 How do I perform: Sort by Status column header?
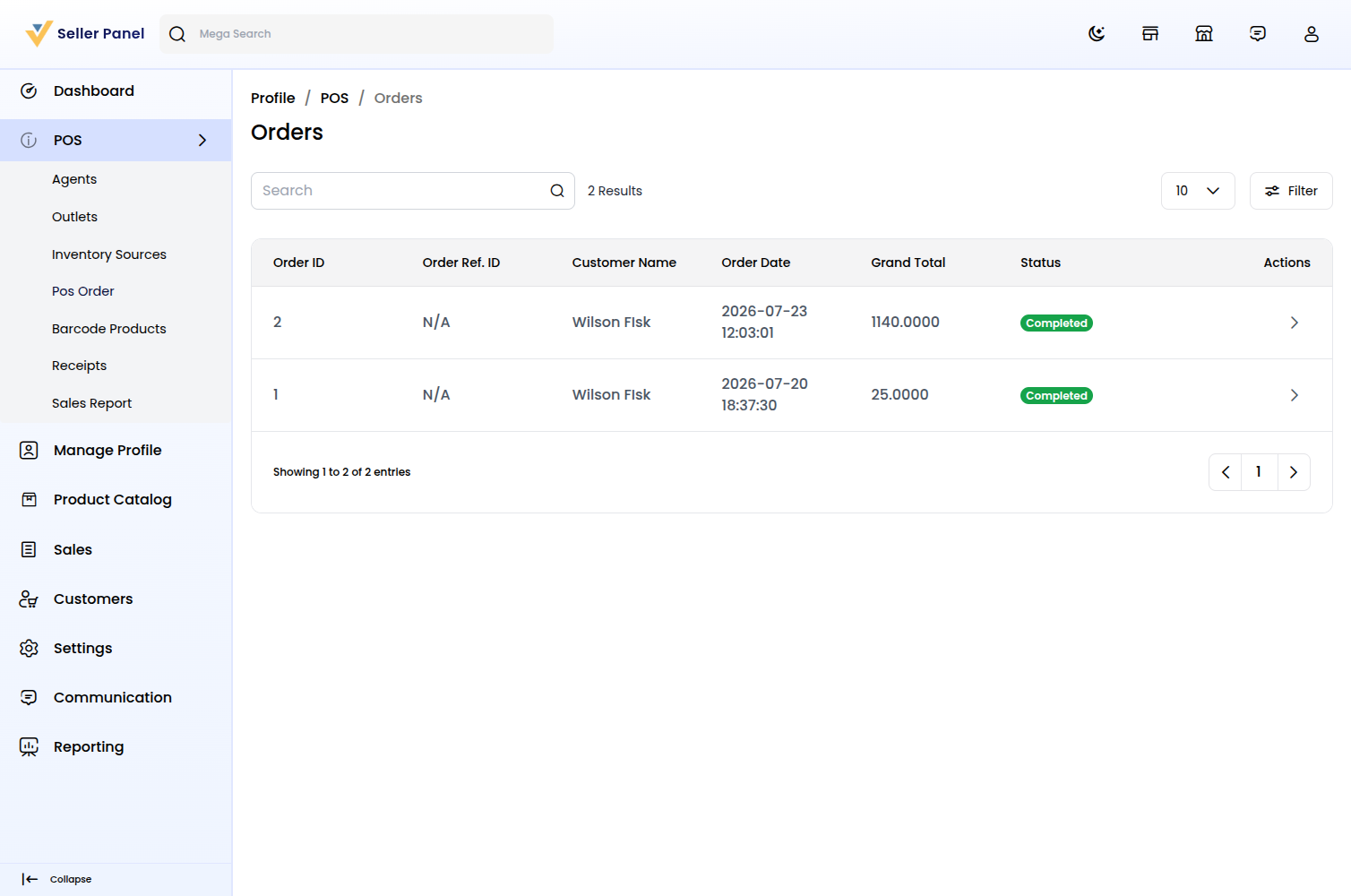click(1040, 263)
